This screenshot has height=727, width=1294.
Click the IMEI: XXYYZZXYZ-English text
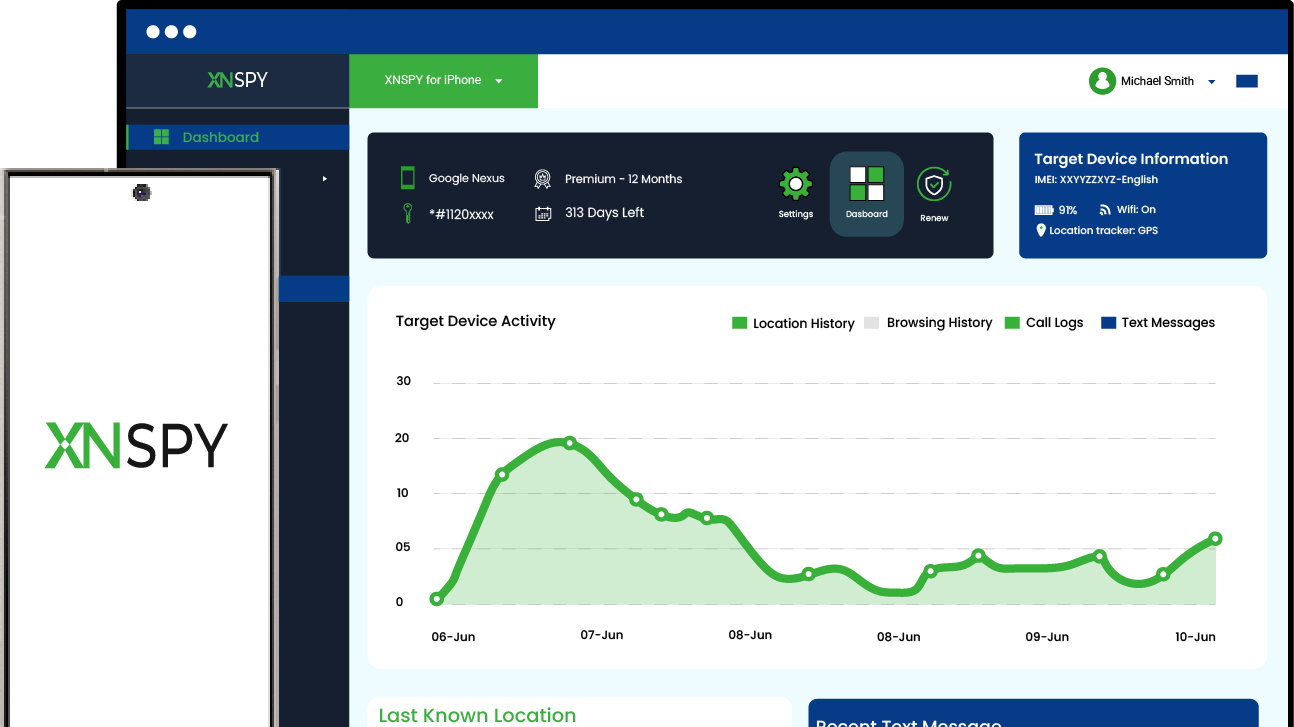pyautogui.click(x=1096, y=180)
